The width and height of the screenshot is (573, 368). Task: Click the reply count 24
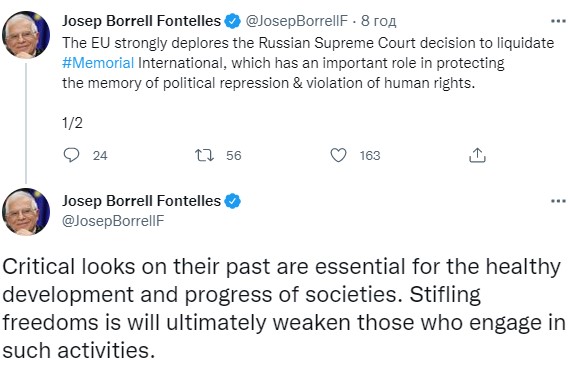(100, 156)
